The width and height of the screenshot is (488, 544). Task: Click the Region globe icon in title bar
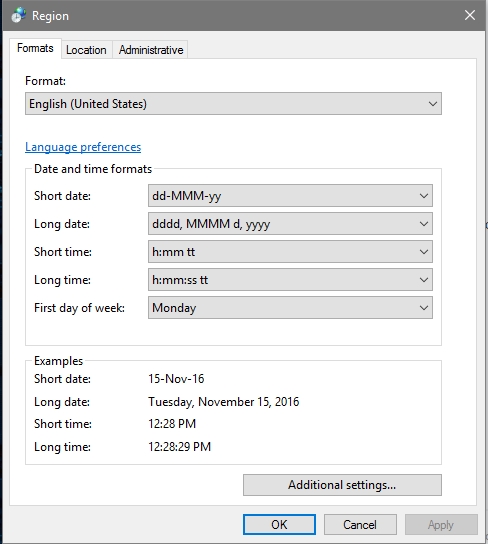18,15
